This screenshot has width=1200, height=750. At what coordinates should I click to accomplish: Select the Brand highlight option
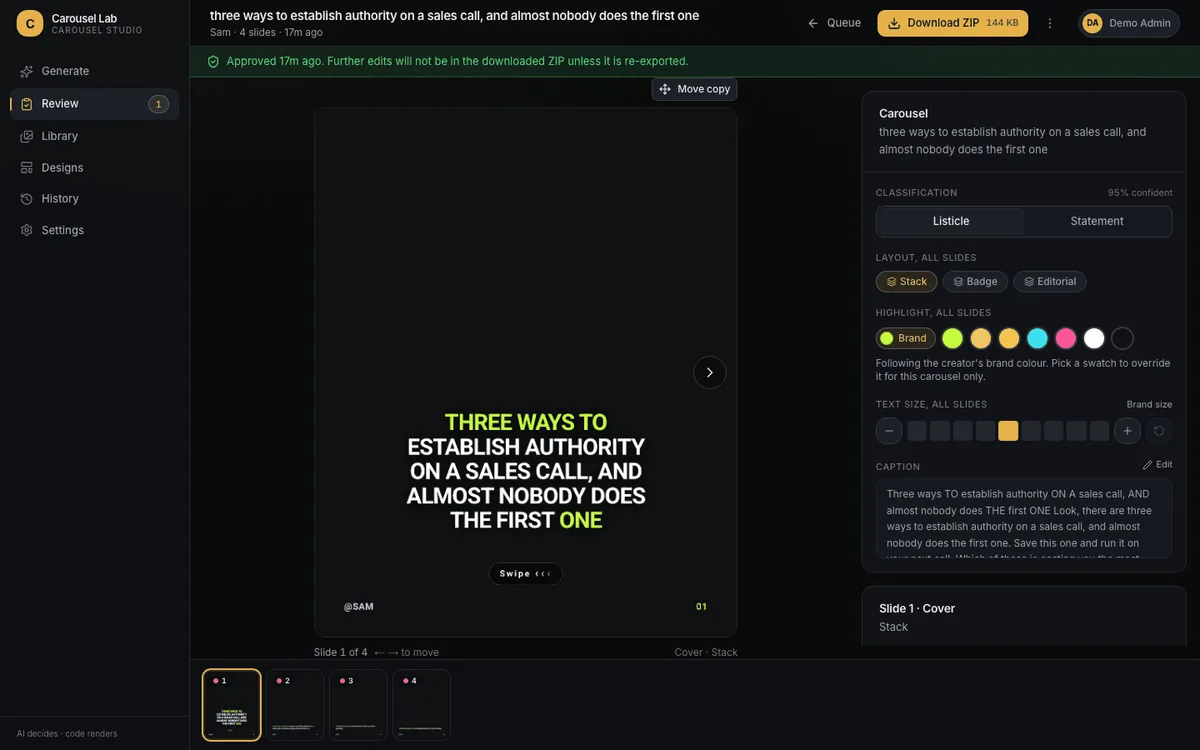click(905, 338)
